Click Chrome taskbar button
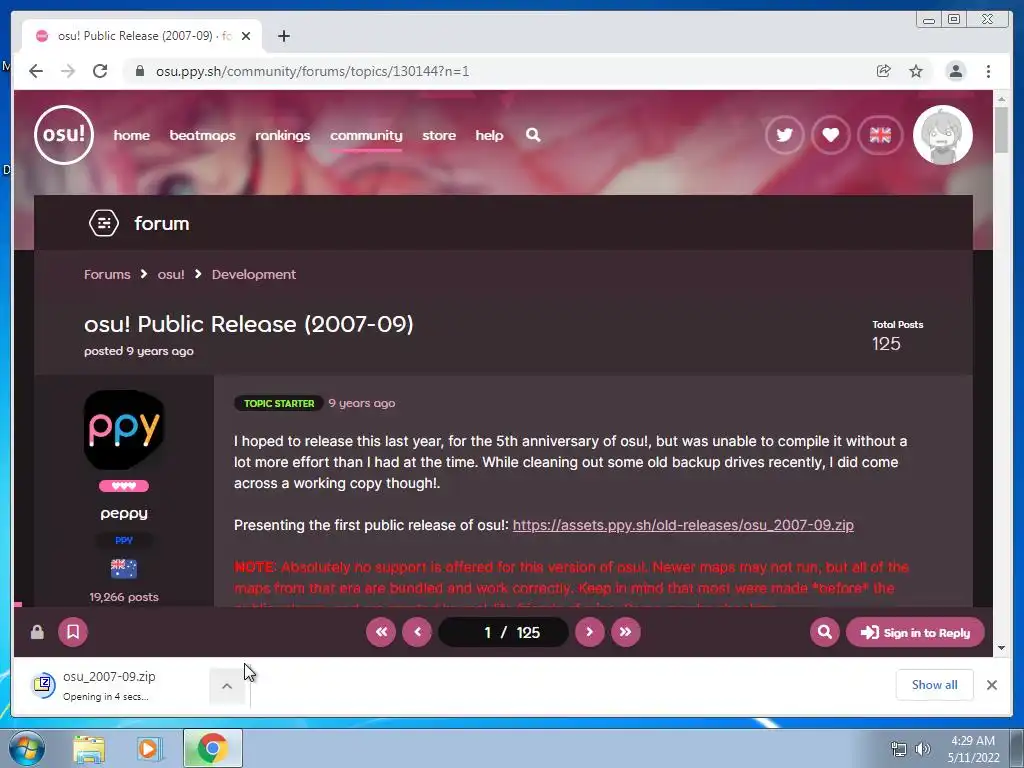Image resolution: width=1024 pixels, height=768 pixels. tap(212, 748)
